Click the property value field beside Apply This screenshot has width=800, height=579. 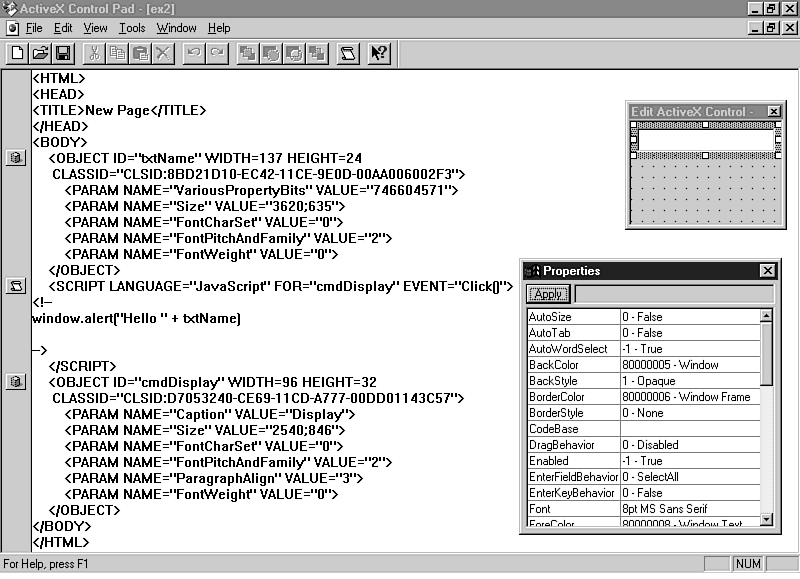(674, 294)
